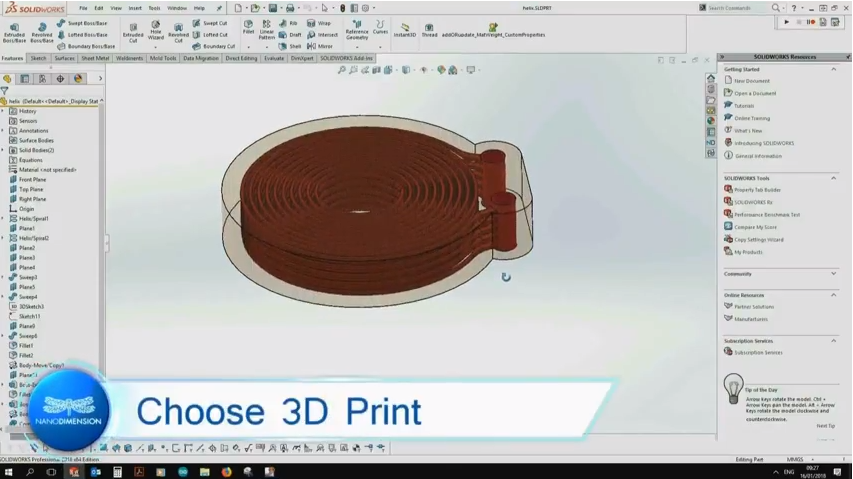Expand the Sweep4 tree node
This screenshot has width=853, height=479.
(x=3, y=297)
